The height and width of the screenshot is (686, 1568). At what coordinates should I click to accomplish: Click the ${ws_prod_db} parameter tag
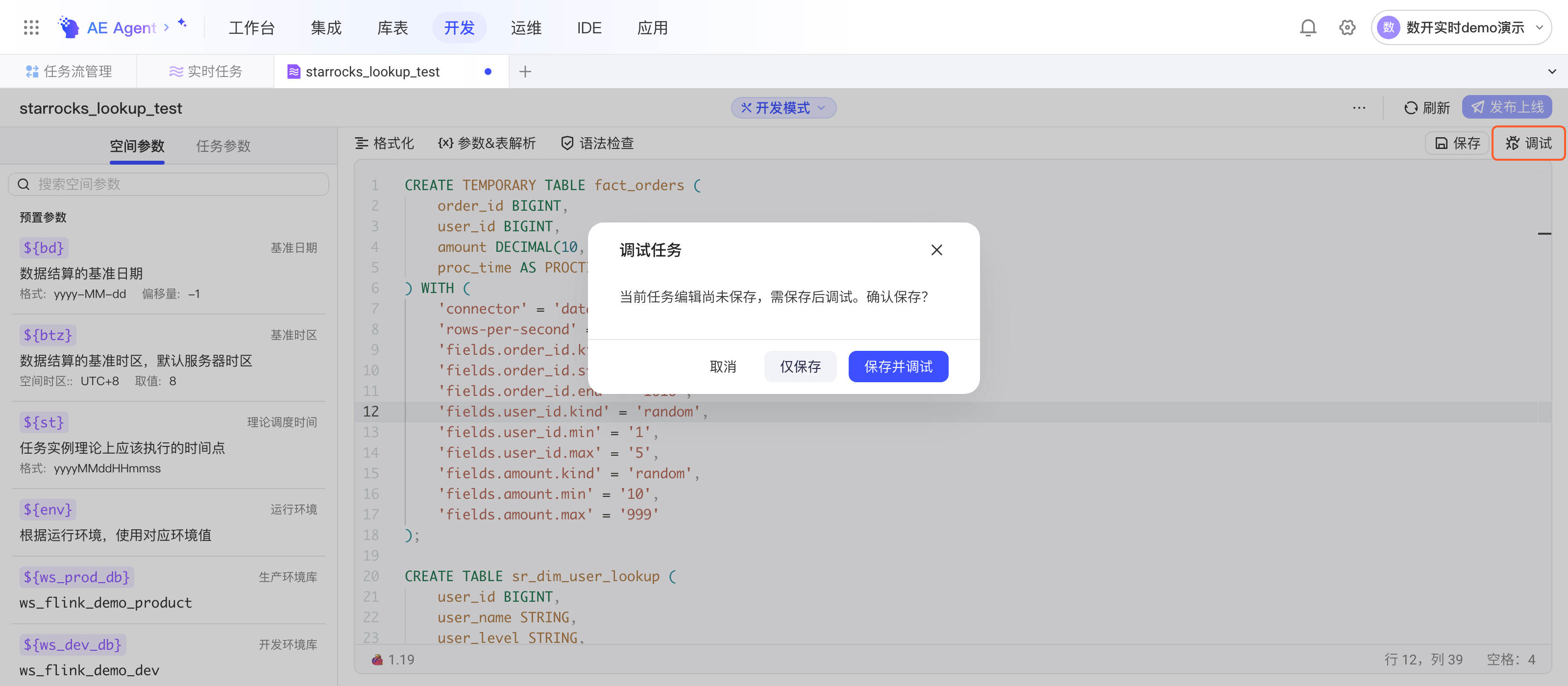point(77,577)
